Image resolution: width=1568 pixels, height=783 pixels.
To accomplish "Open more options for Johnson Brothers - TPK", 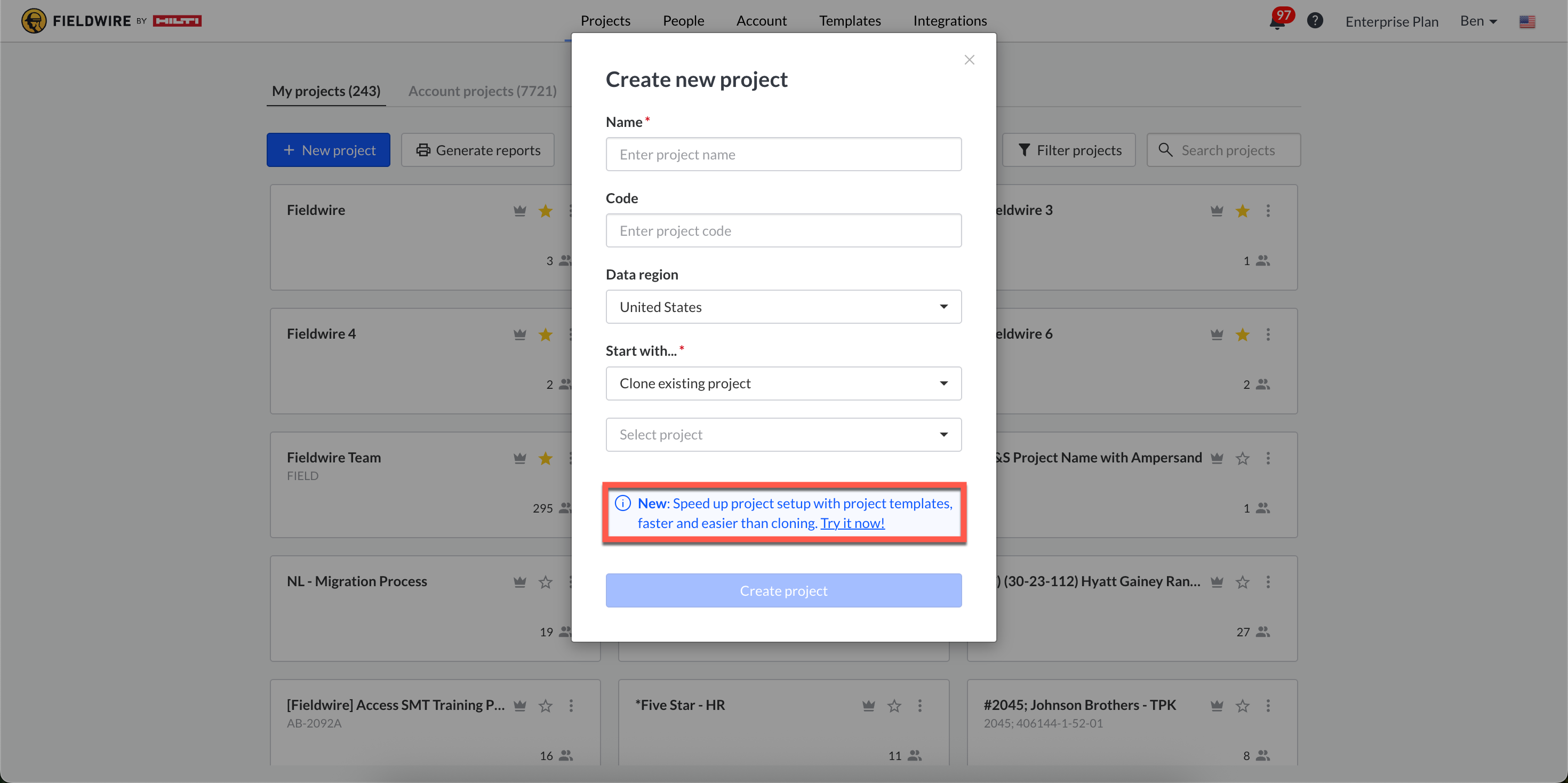I will point(1268,705).
